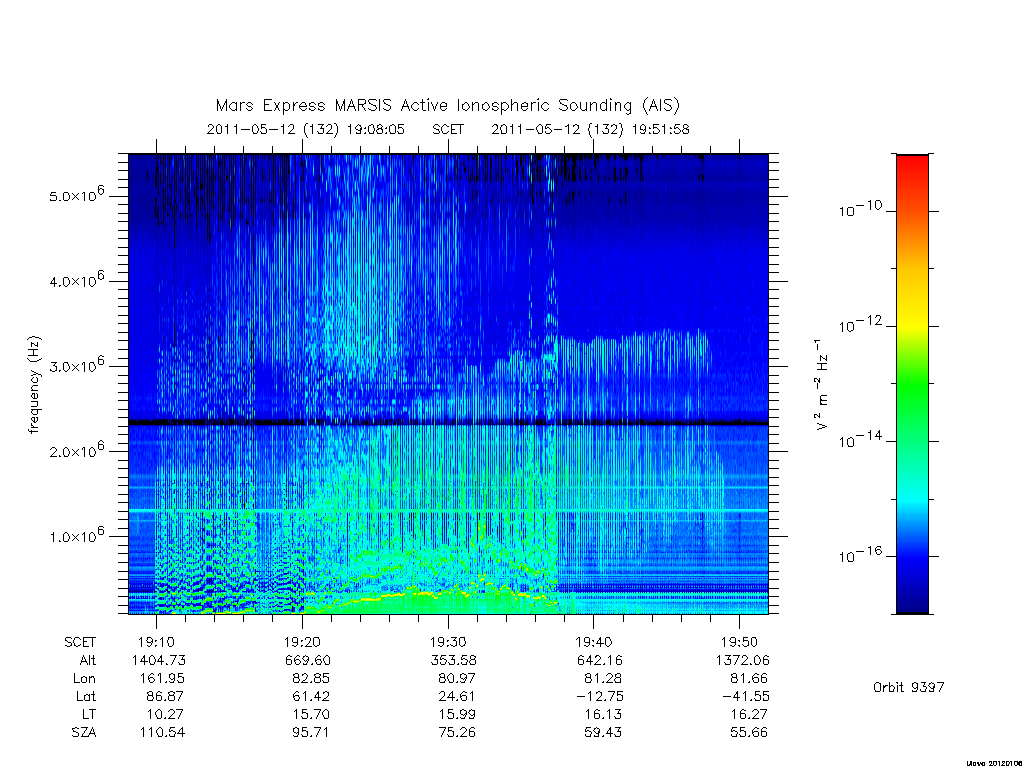
Task: Click the '4.0×10⁶' frequency tick label
Action: click(x=76, y=280)
